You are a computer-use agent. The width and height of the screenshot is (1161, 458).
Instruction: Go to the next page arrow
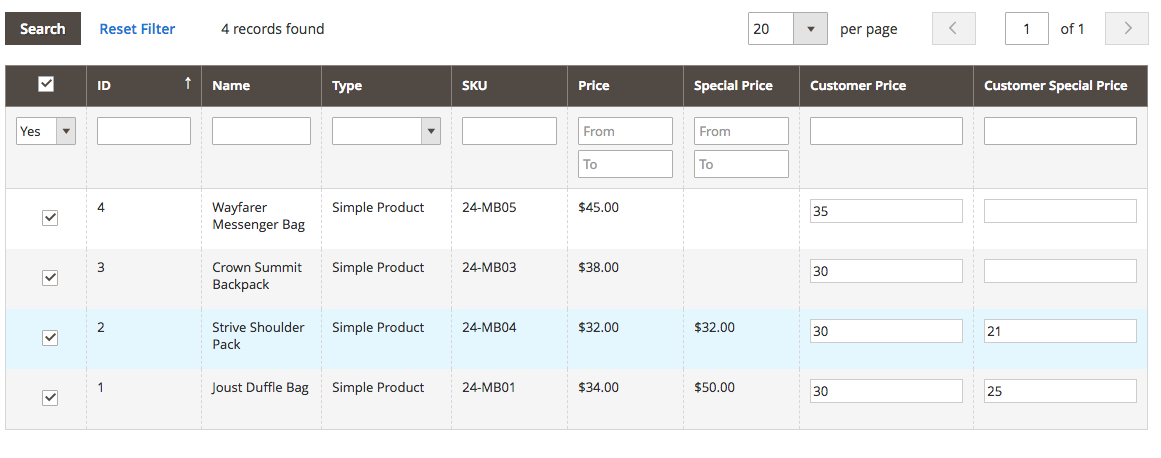point(1127,29)
